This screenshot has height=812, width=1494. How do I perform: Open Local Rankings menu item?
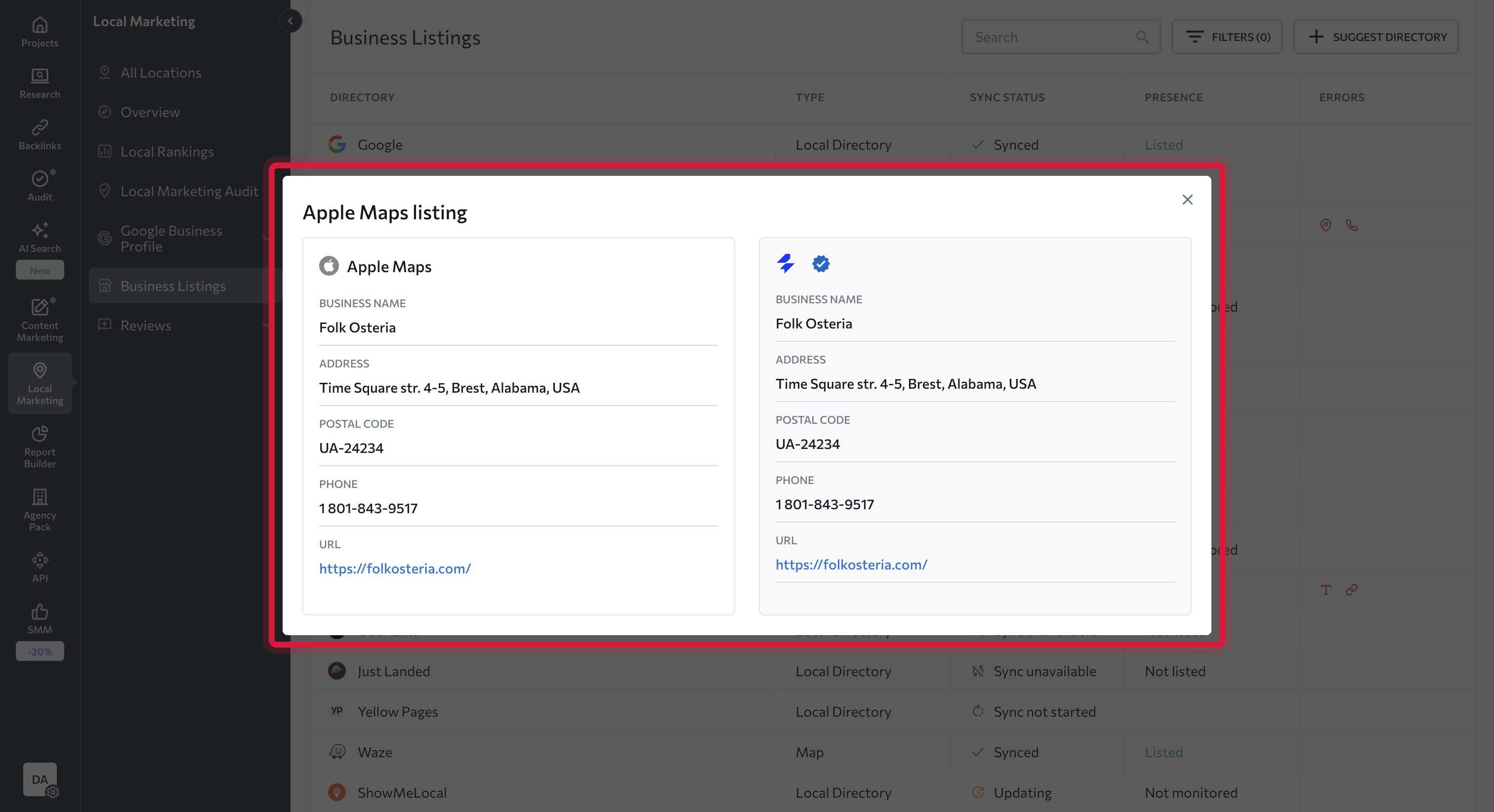point(167,151)
